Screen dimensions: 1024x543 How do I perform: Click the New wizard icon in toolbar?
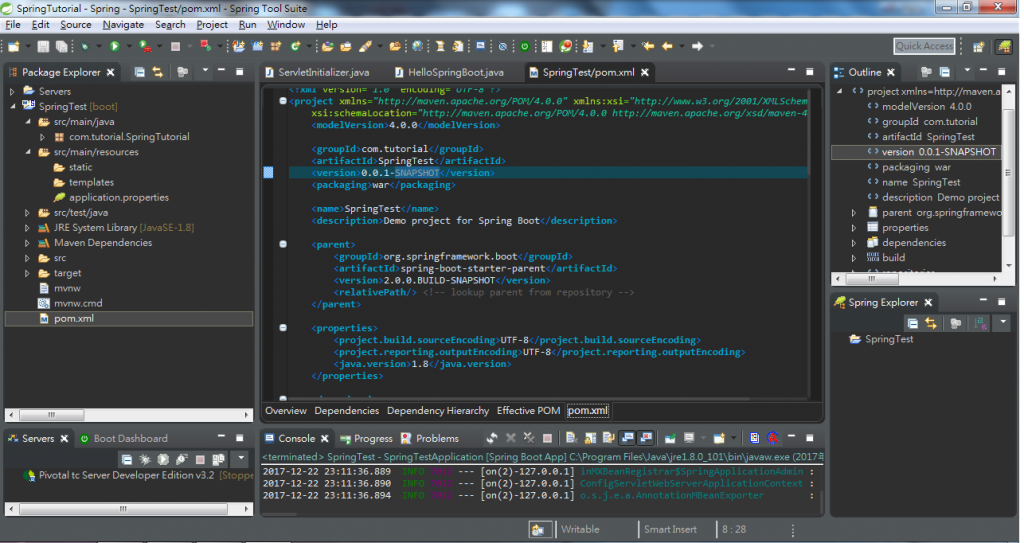pos(14,46)
